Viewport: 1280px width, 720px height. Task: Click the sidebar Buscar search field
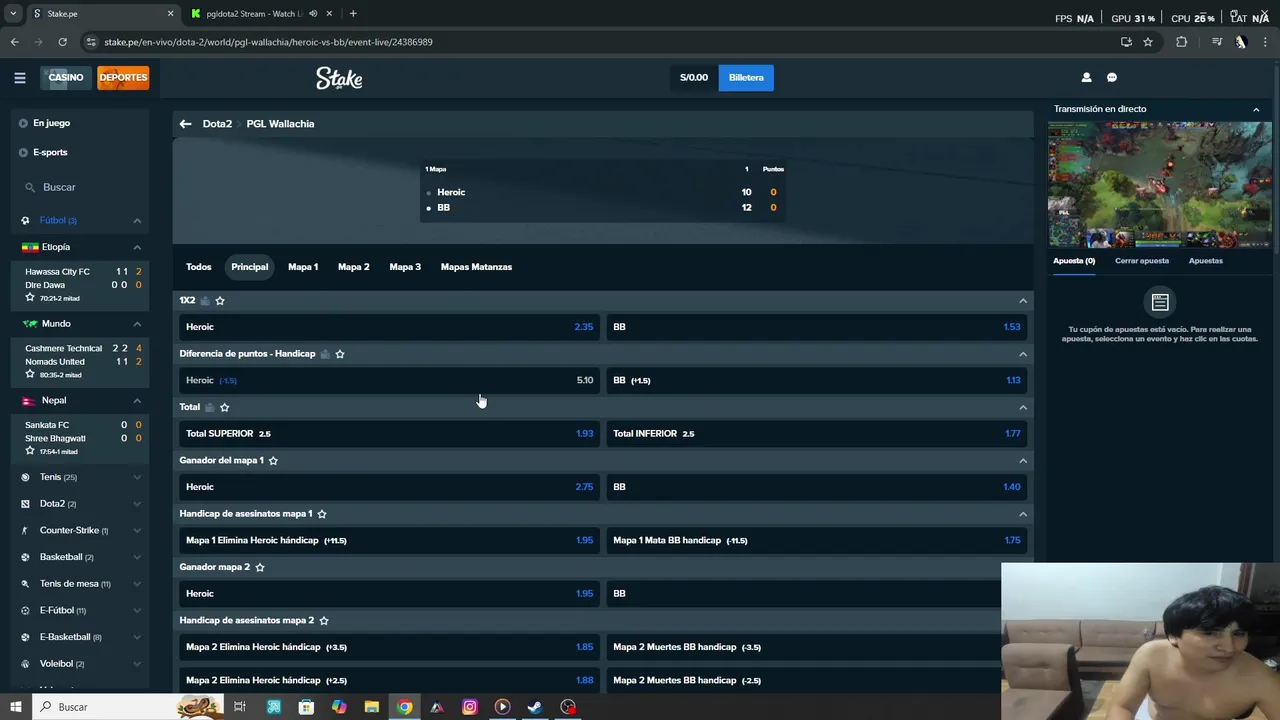[x=80, y=187]
